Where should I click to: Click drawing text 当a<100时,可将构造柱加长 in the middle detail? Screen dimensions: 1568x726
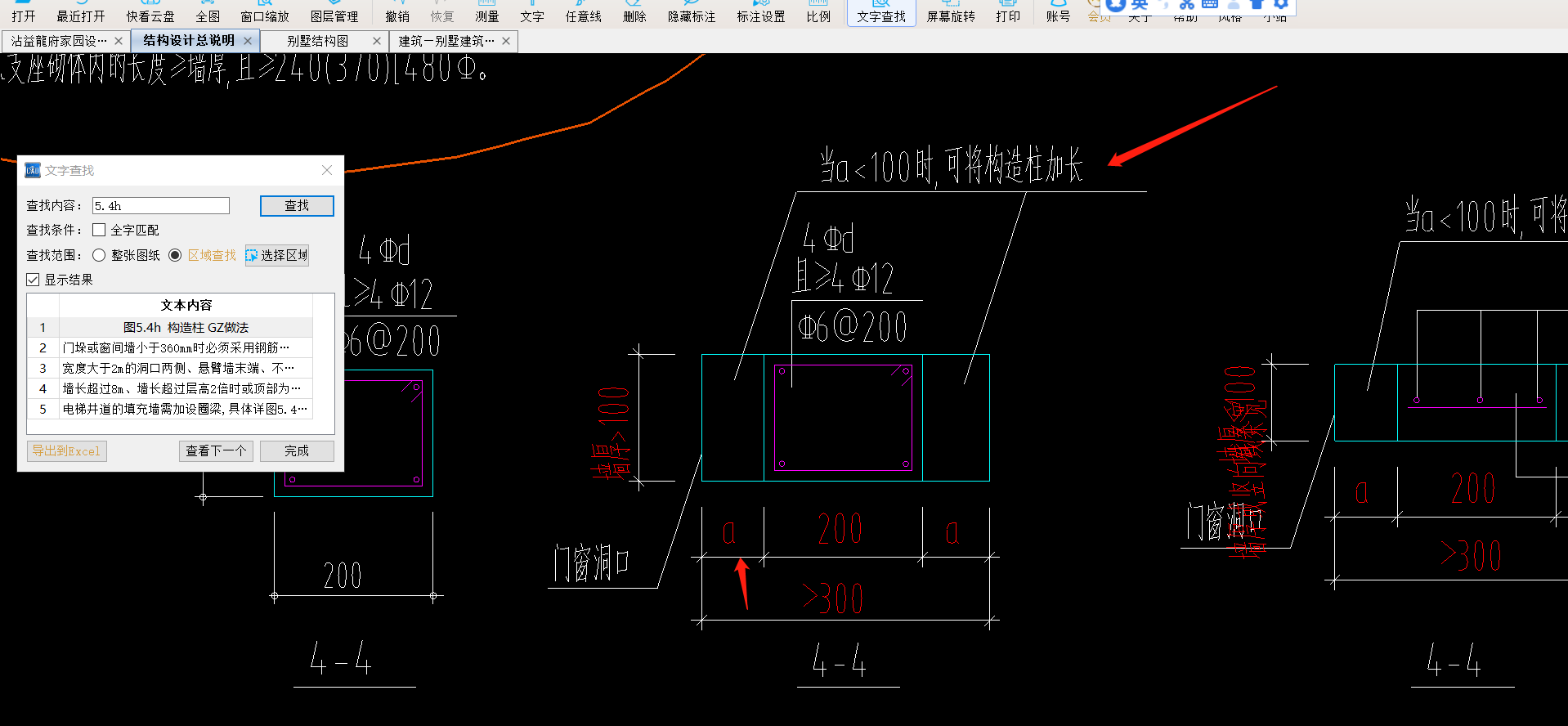(x=952, y=166)
